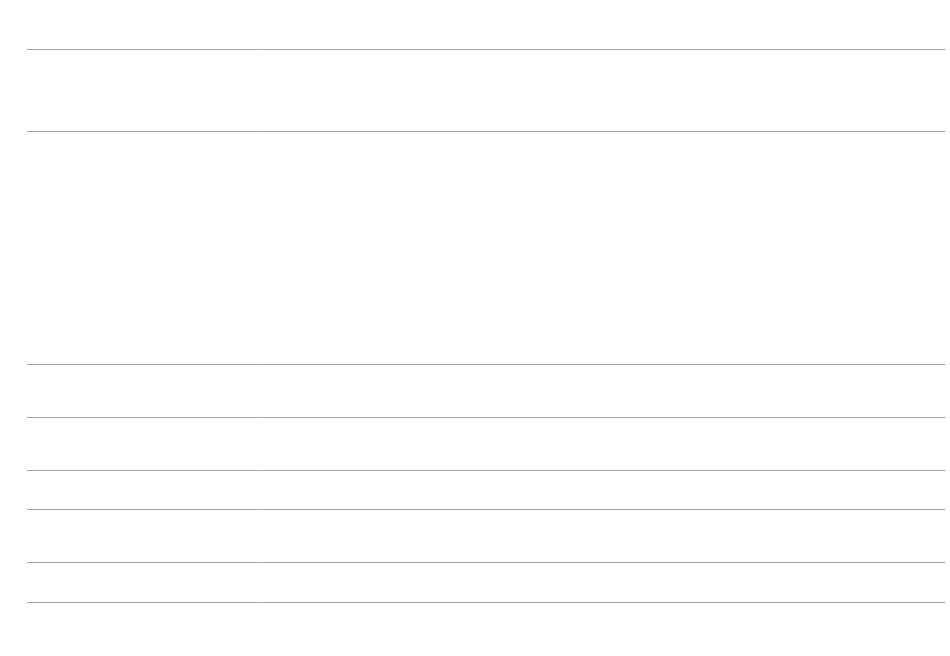Viewport: 950px width, 656px height.
Task: Click the right cell of first narrow row
Action: click(x=603, y=490)
